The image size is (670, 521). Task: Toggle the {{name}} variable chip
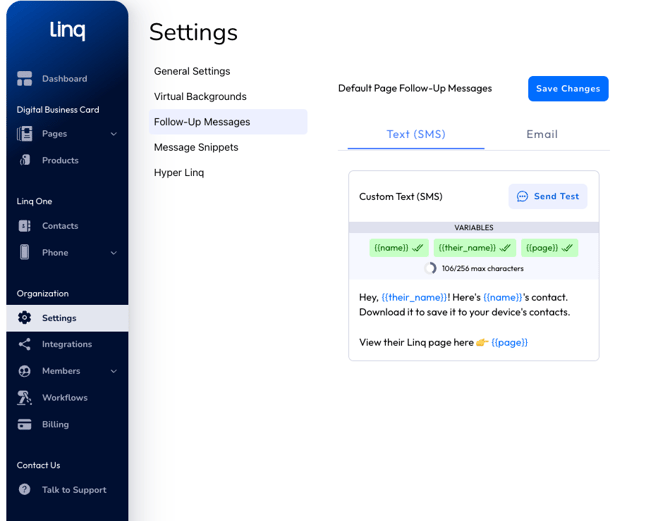(399, 248)
